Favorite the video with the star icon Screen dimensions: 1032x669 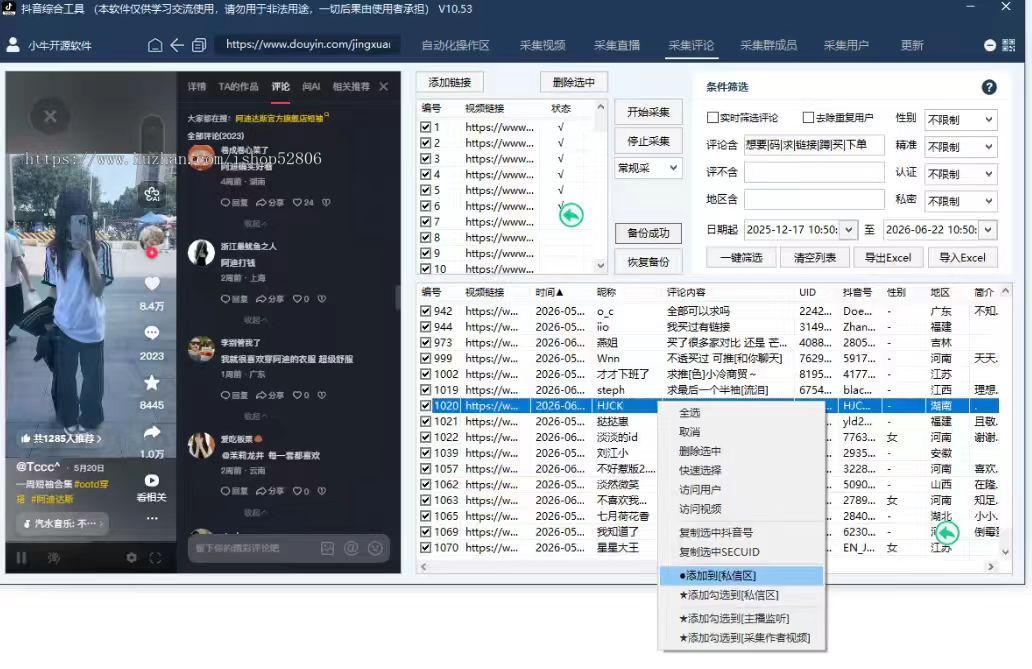pos(152,383)
